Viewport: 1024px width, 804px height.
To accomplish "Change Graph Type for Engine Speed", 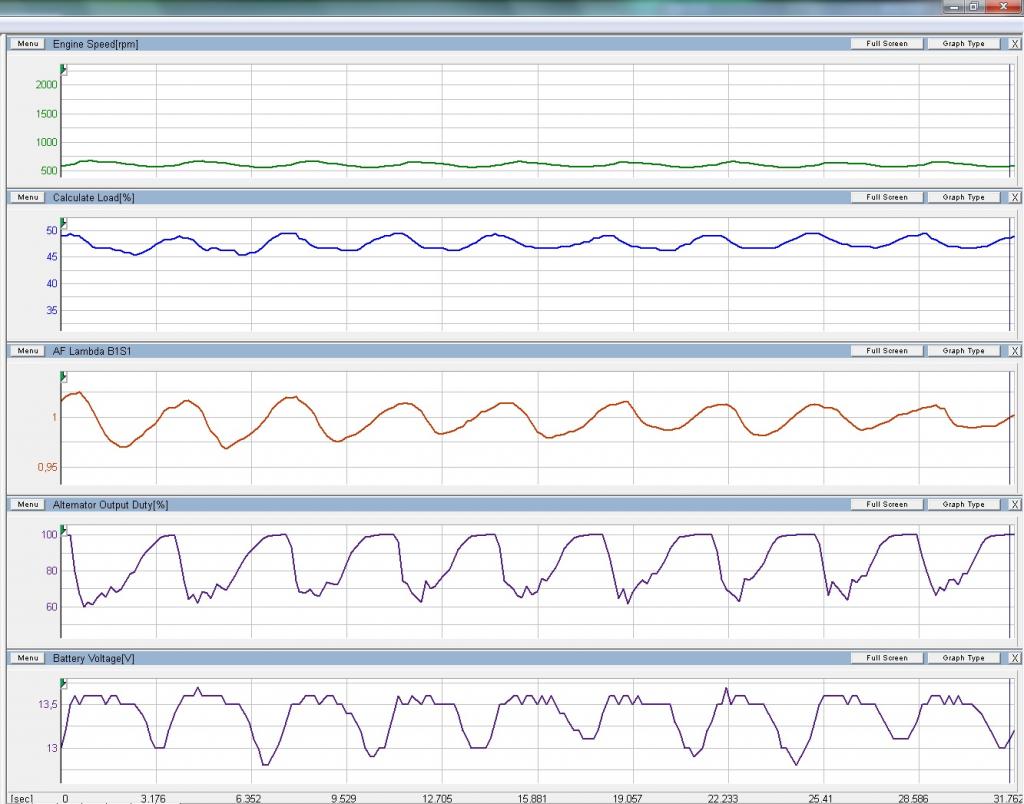I will point(963,44).
